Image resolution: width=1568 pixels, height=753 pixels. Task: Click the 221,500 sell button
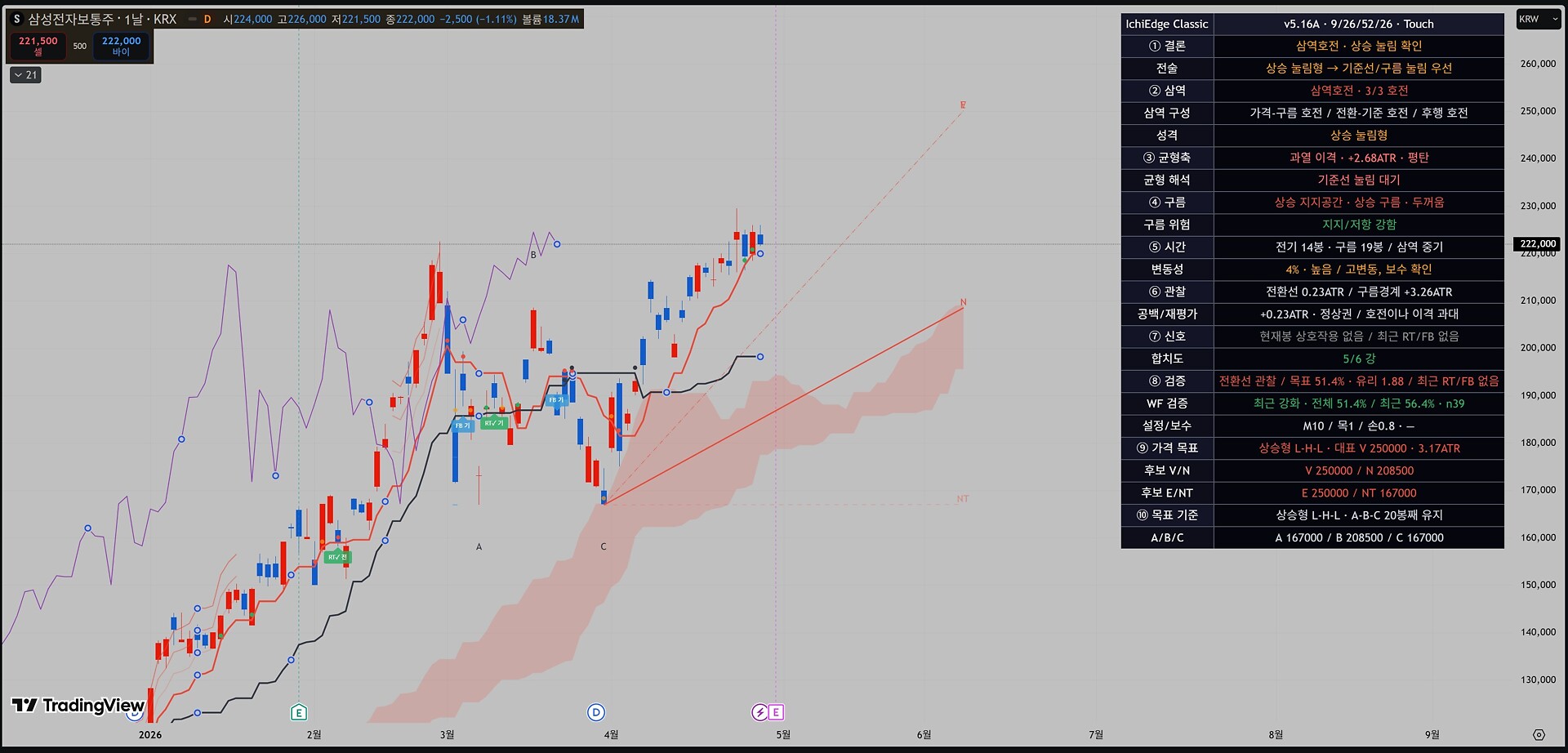coord(38,46)
